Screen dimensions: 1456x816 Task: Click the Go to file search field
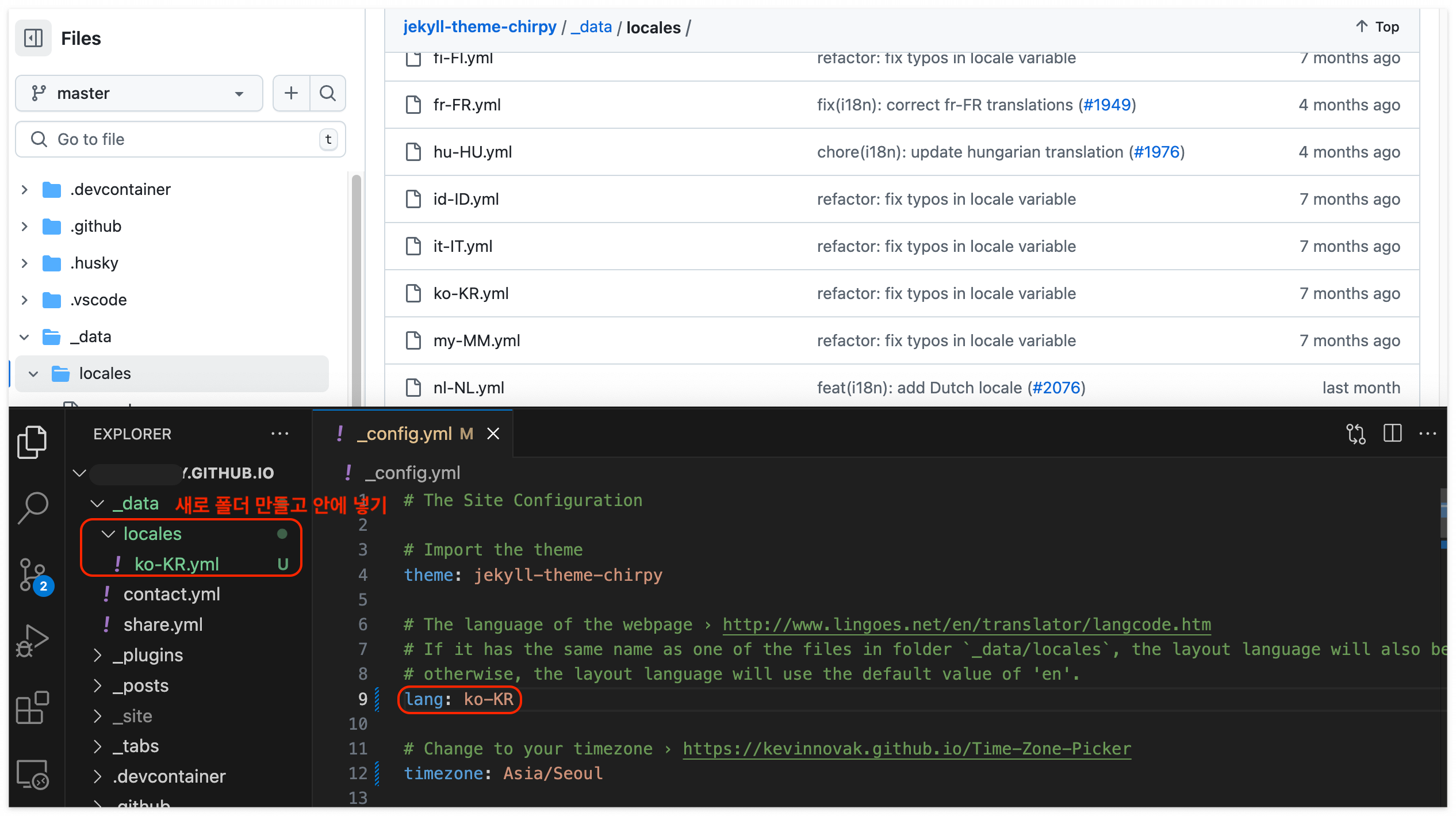(x=181, y=139)
